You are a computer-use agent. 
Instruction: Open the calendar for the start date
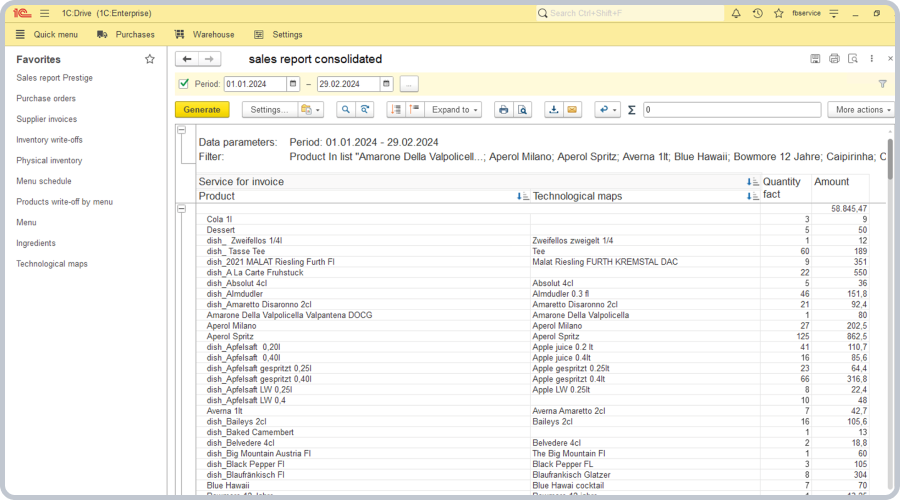pos(293,84)
